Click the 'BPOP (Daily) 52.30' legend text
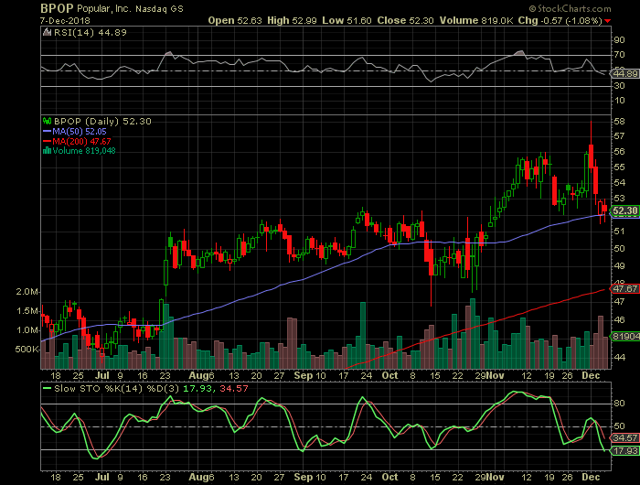 tap(102, 121)
